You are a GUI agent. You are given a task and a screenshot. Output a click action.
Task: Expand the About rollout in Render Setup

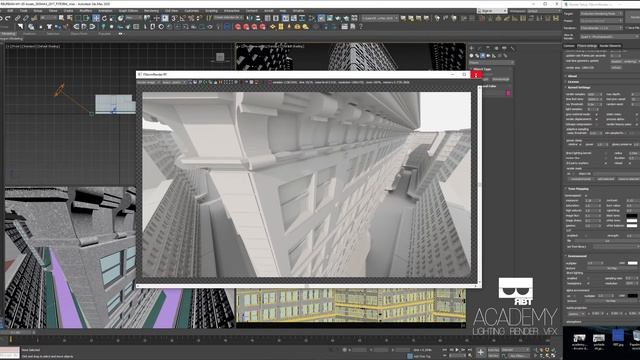coord(571,76)
